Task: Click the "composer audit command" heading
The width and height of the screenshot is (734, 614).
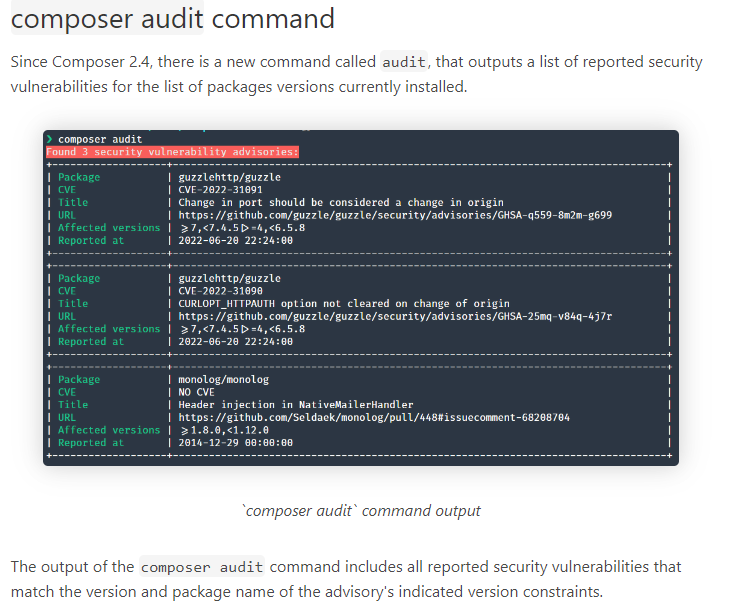Action: pos(172,19)
